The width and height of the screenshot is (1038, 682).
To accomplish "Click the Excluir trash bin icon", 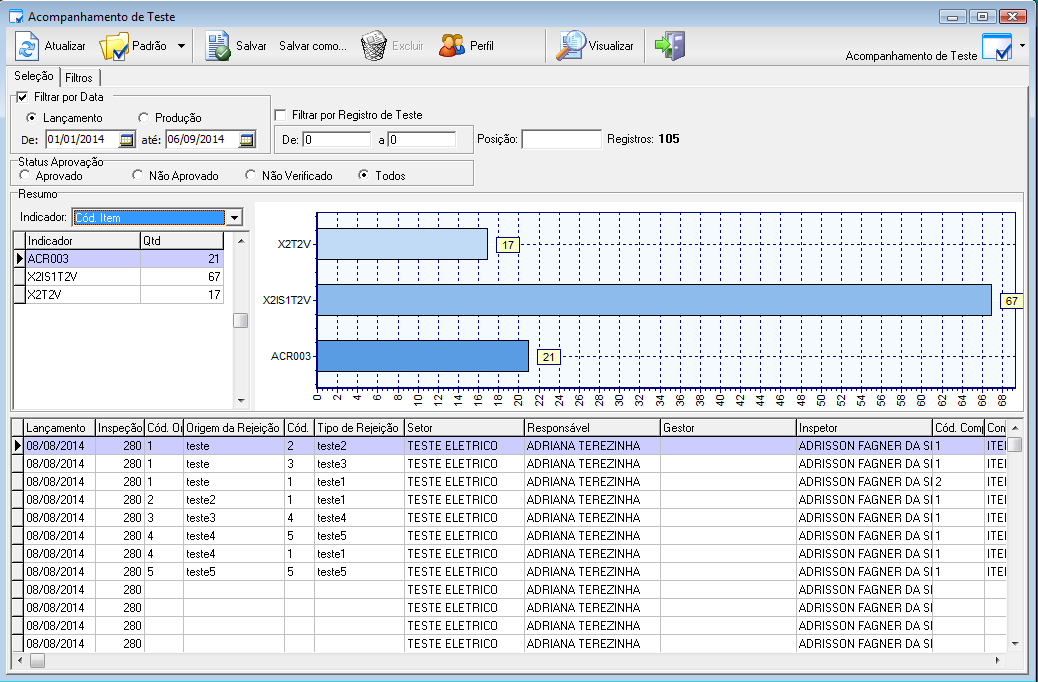I will click(x=374, y=46).
